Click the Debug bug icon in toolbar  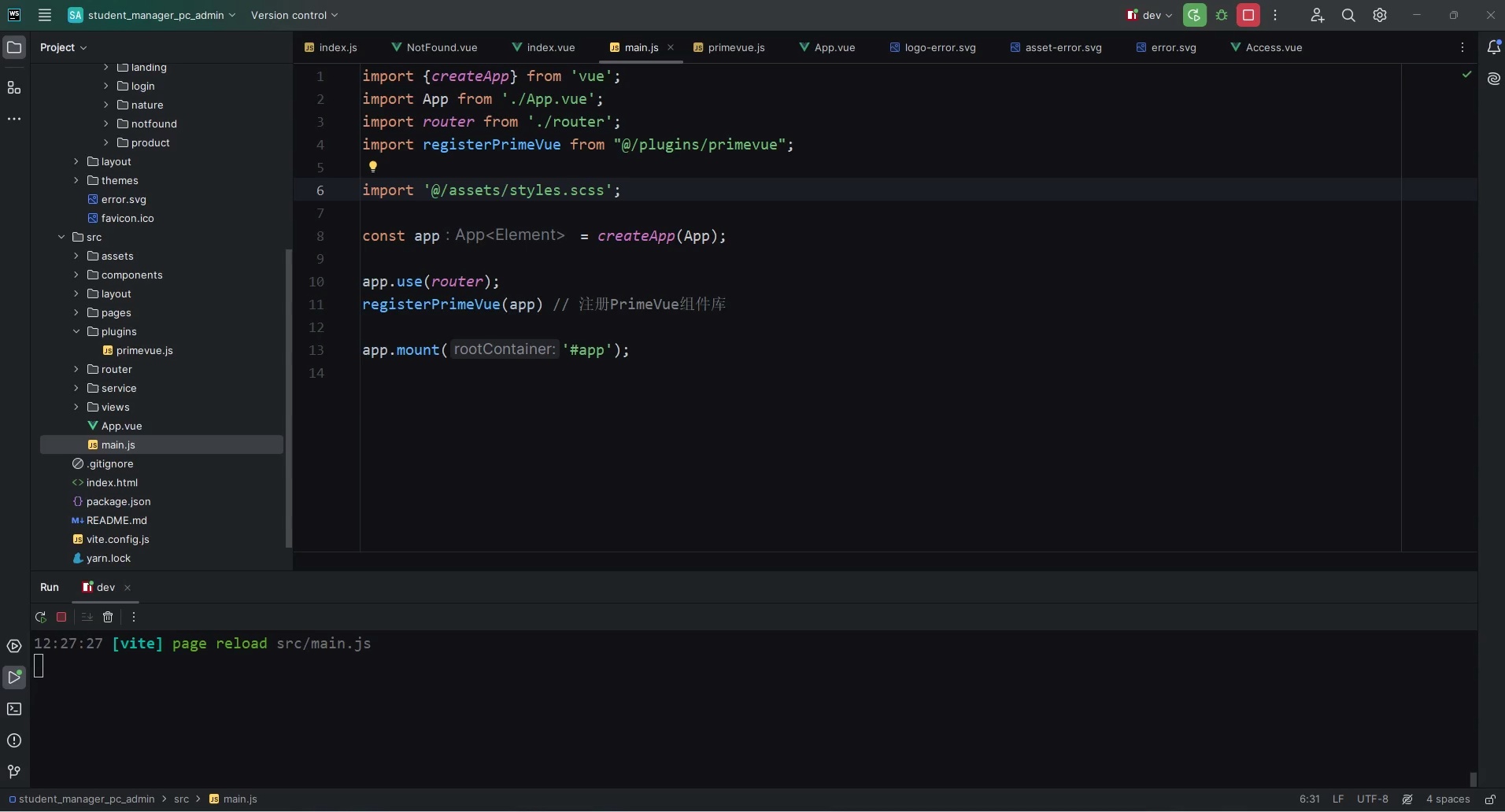coord(1222,15)
